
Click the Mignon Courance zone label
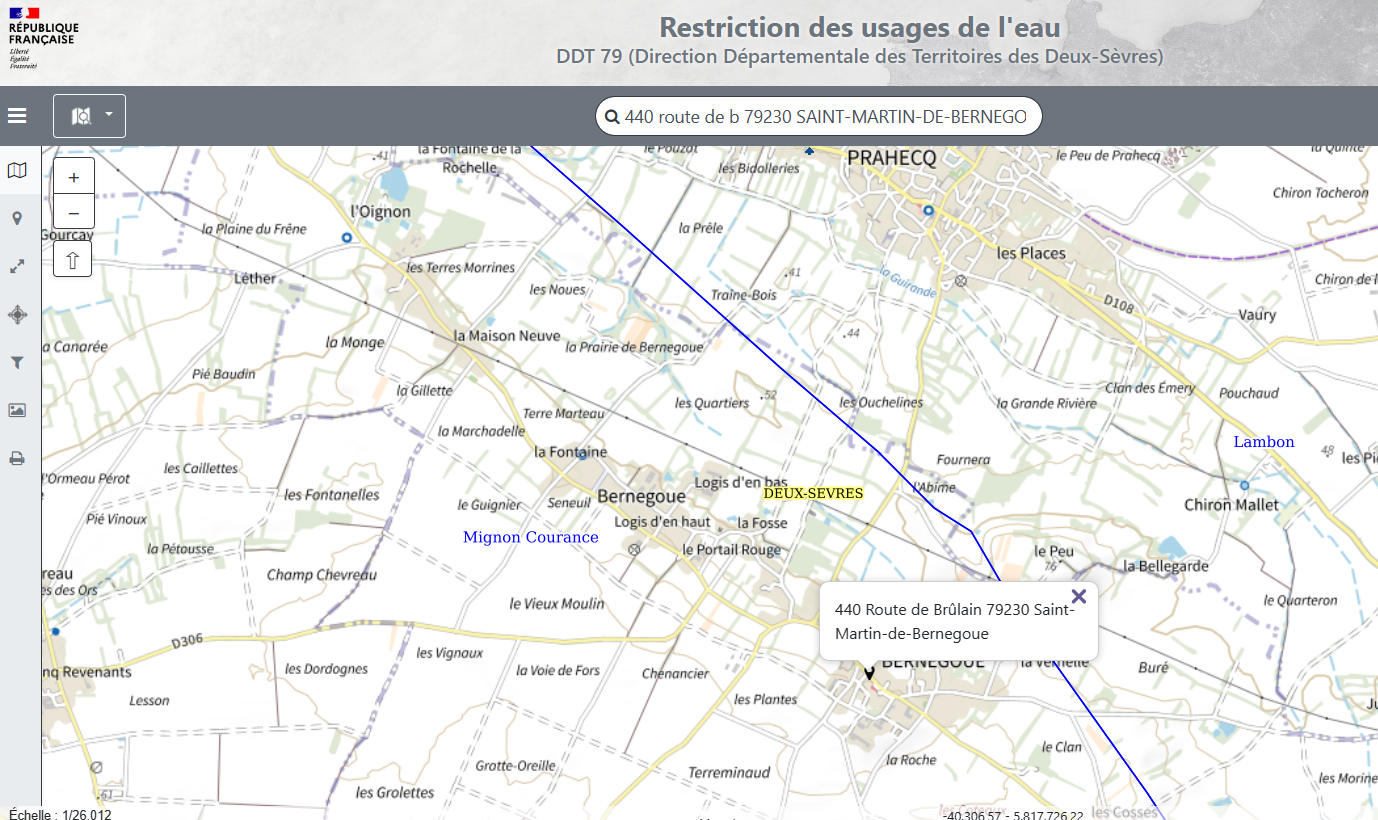coord(530,538)
